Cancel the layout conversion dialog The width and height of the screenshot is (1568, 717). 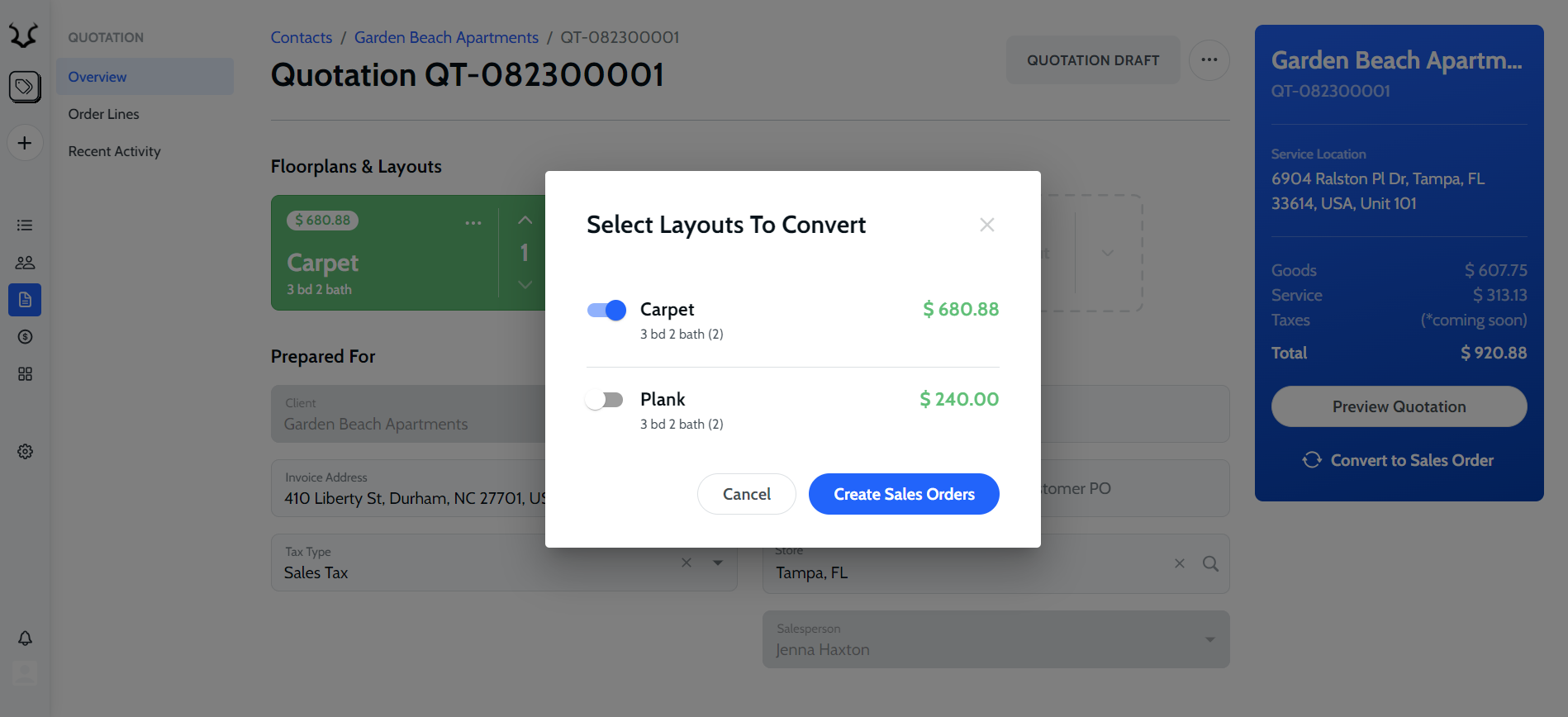click(746, 494)
